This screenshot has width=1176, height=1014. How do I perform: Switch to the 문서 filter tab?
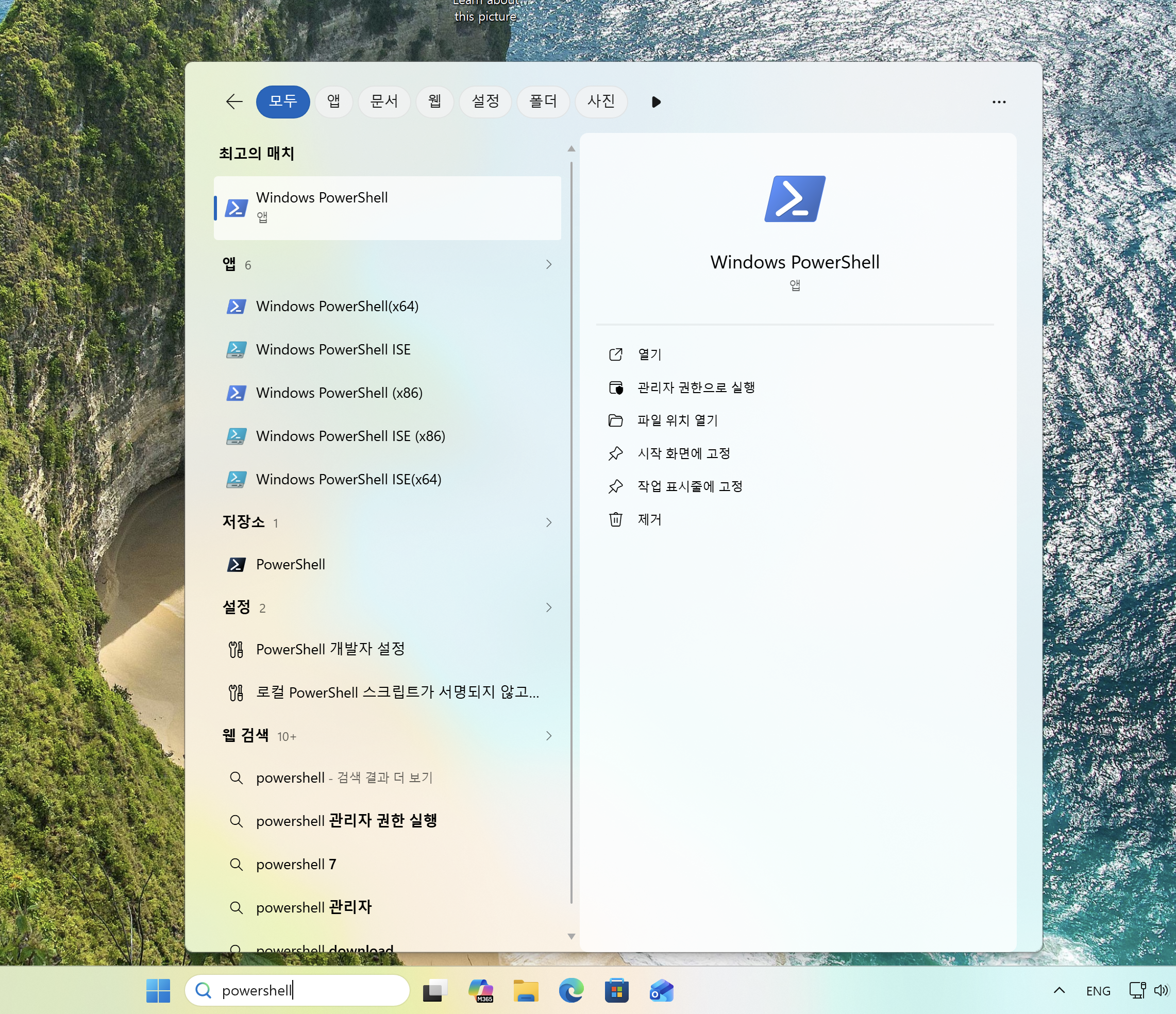coord(384,102)
